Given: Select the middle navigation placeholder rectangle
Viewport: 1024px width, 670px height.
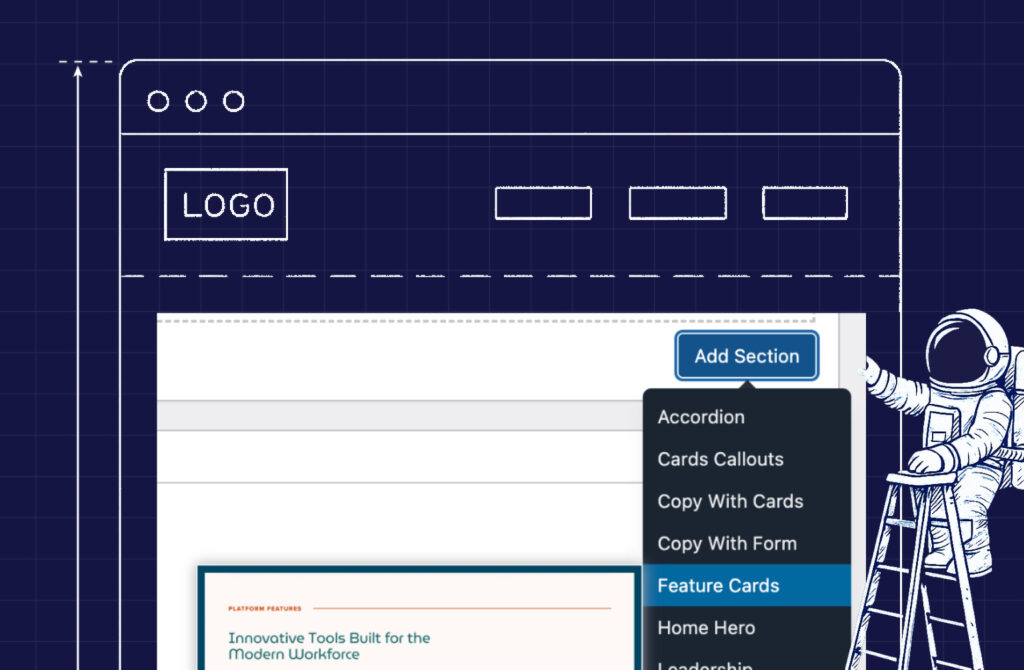Looking at the screenshot, I should [677, 203].
